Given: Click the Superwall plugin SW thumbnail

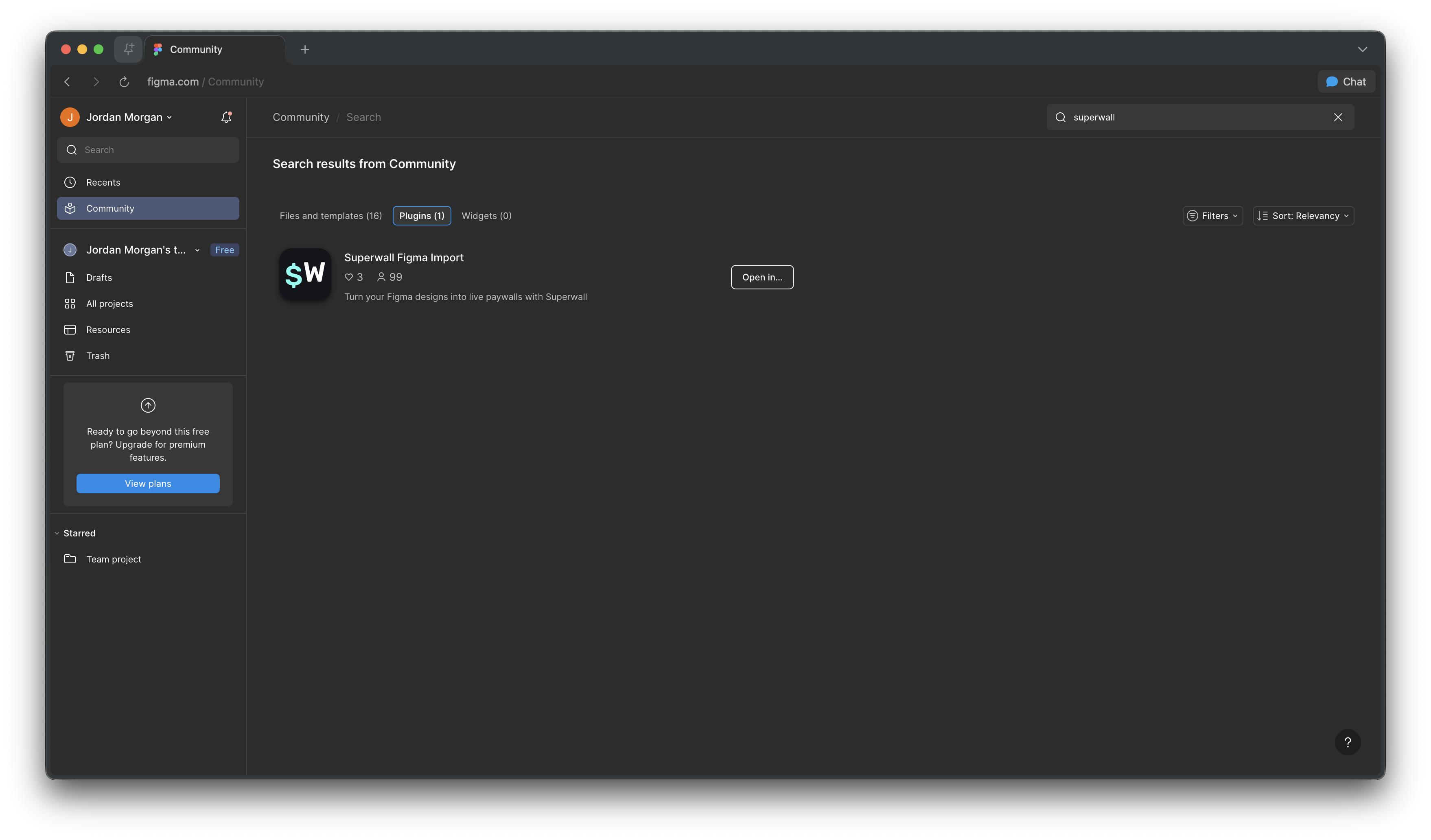Looking at the screenshot, I should 305,274.
